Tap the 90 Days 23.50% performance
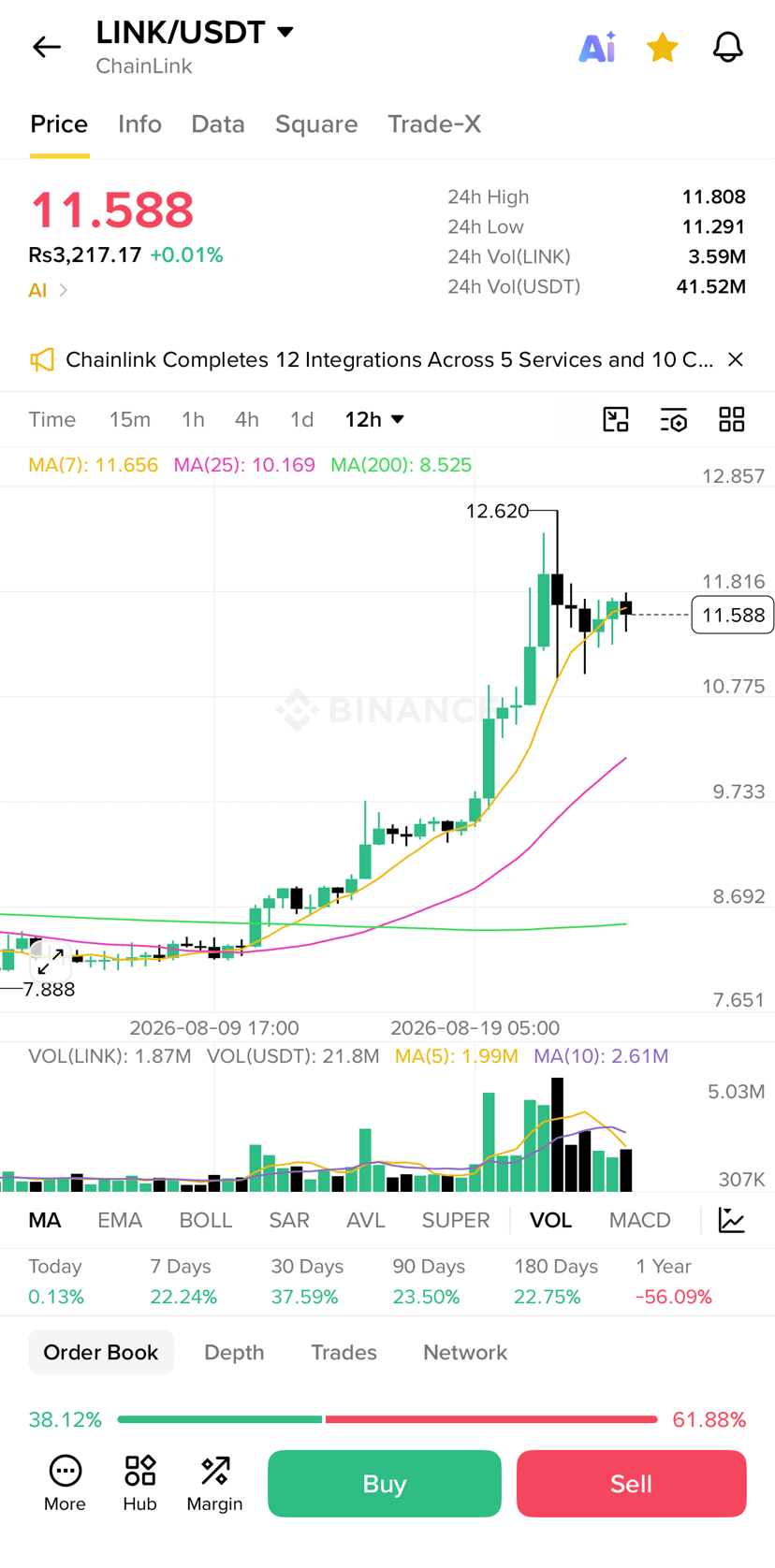Image resolution: width=775 pixels, height=1568 pixels. (429, 1282)
